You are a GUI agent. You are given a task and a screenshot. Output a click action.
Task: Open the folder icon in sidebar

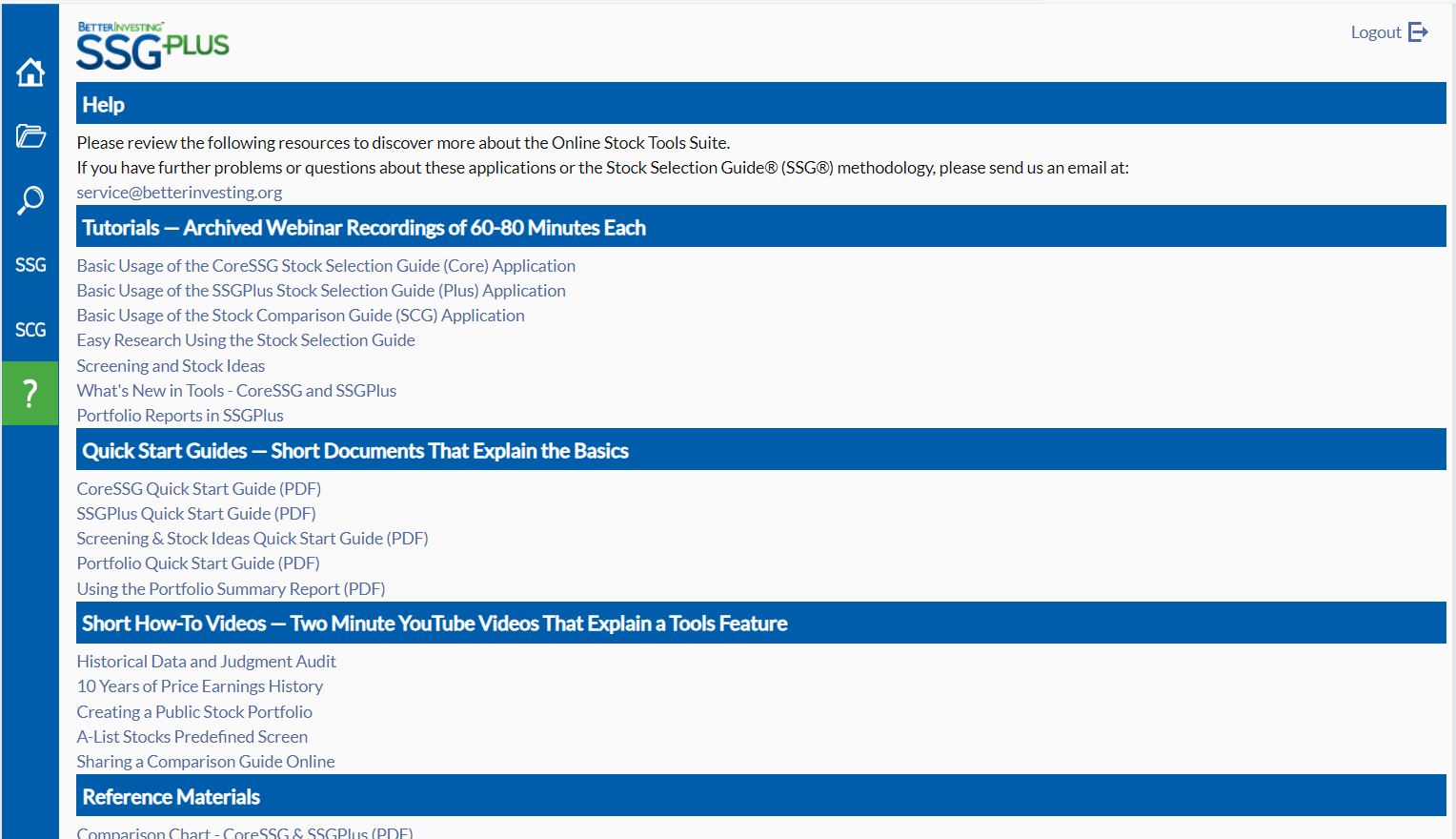coord(30,136)
